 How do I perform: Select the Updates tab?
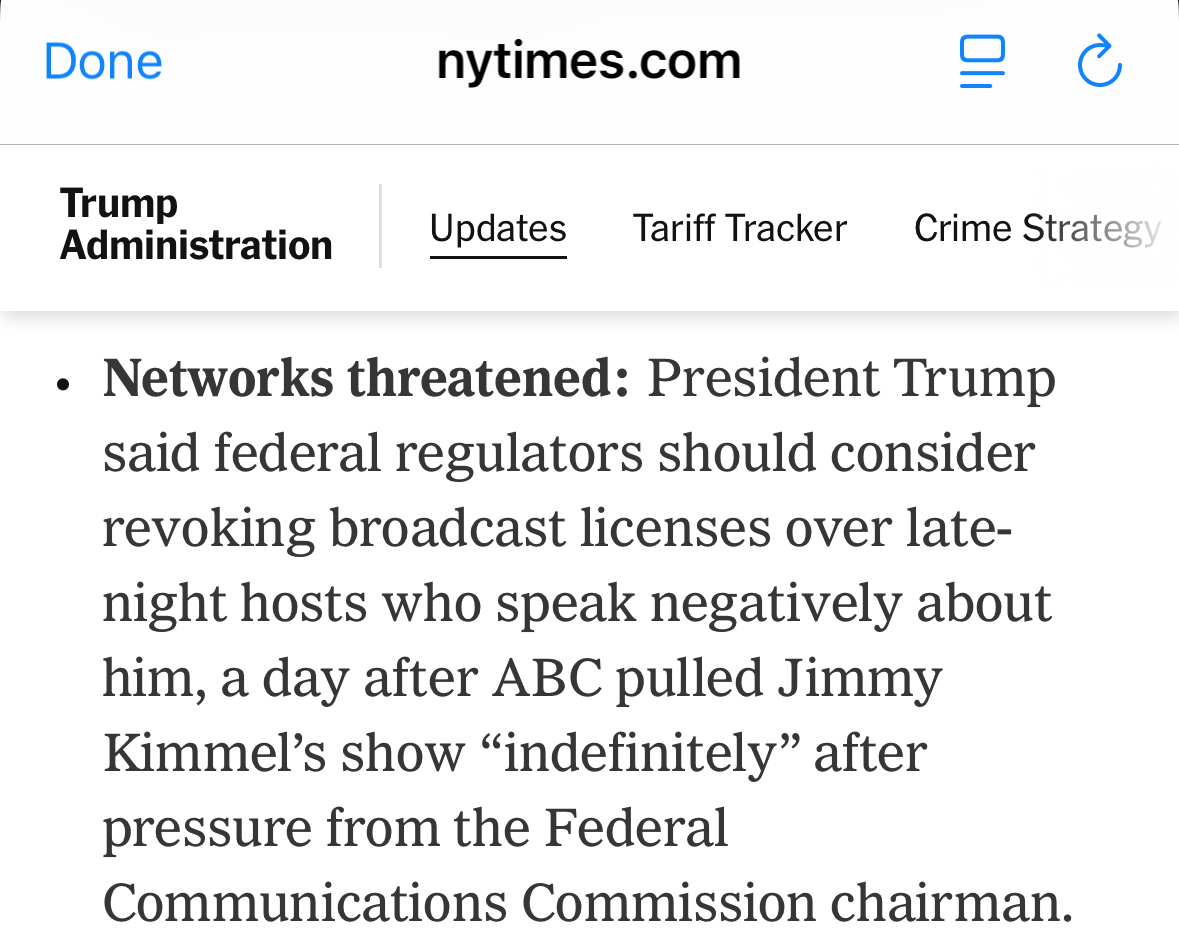point(498,229)
